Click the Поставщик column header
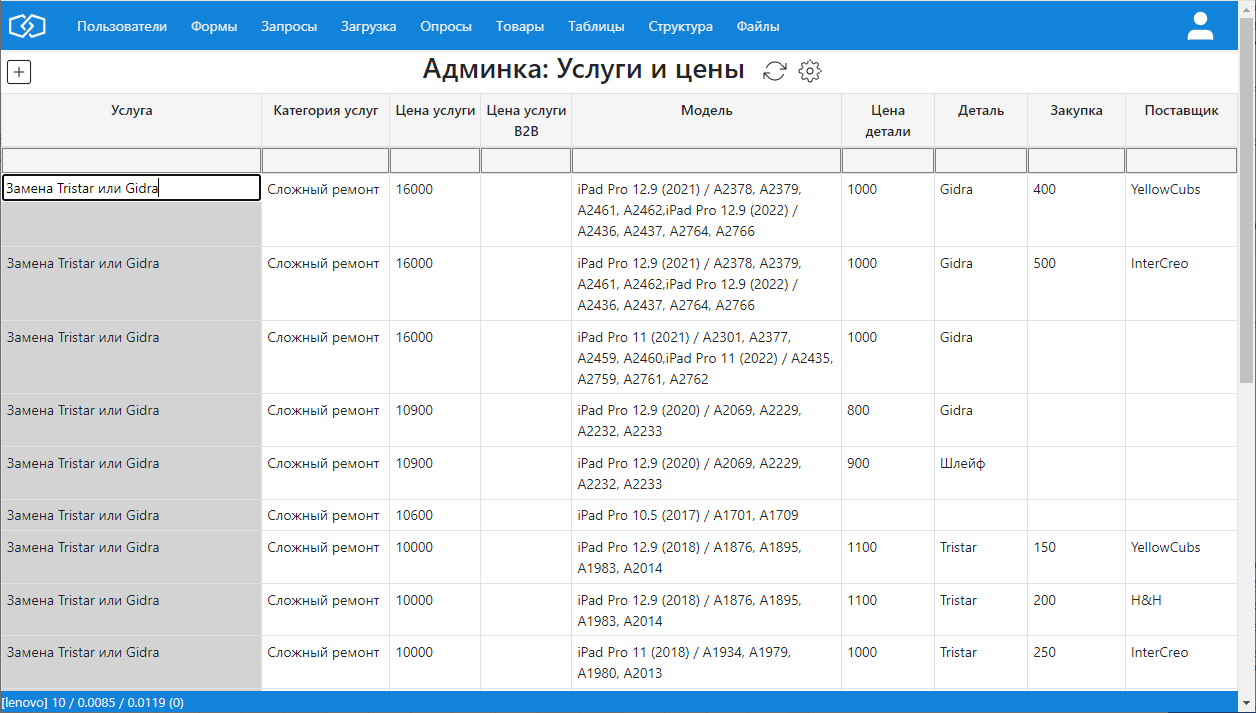Image resolution: width=1256 pixels, height=713 pixels. click(1182, 120)
